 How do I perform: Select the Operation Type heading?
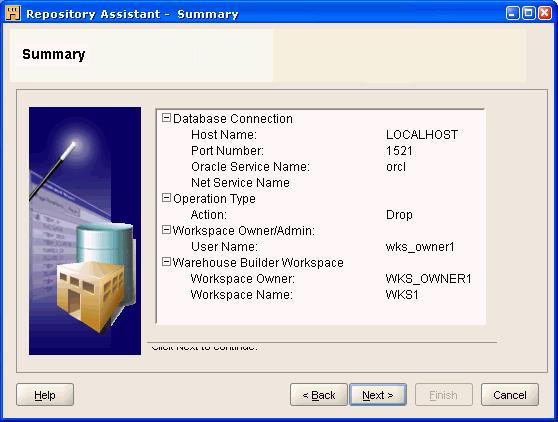point(214,199)
